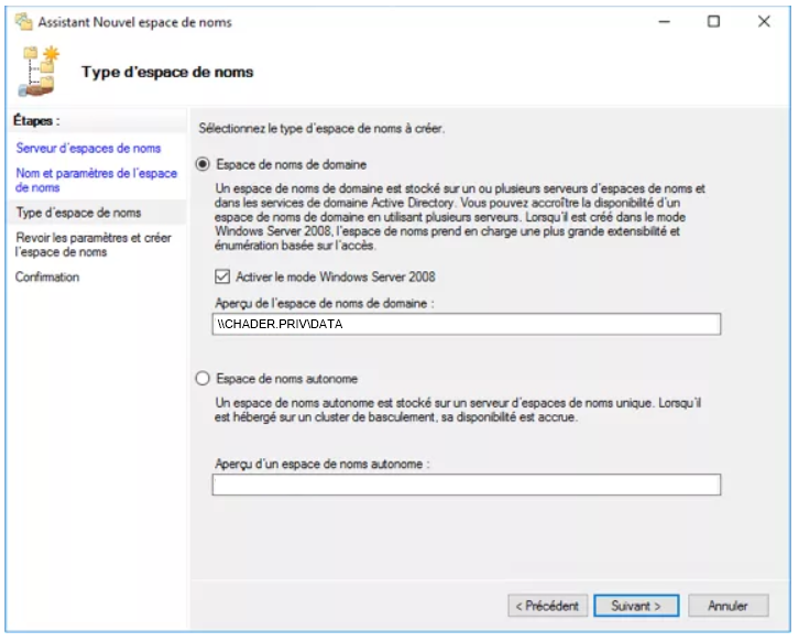
Task: Open Serveur d'espaces de noms step
Action: [88, 148]
